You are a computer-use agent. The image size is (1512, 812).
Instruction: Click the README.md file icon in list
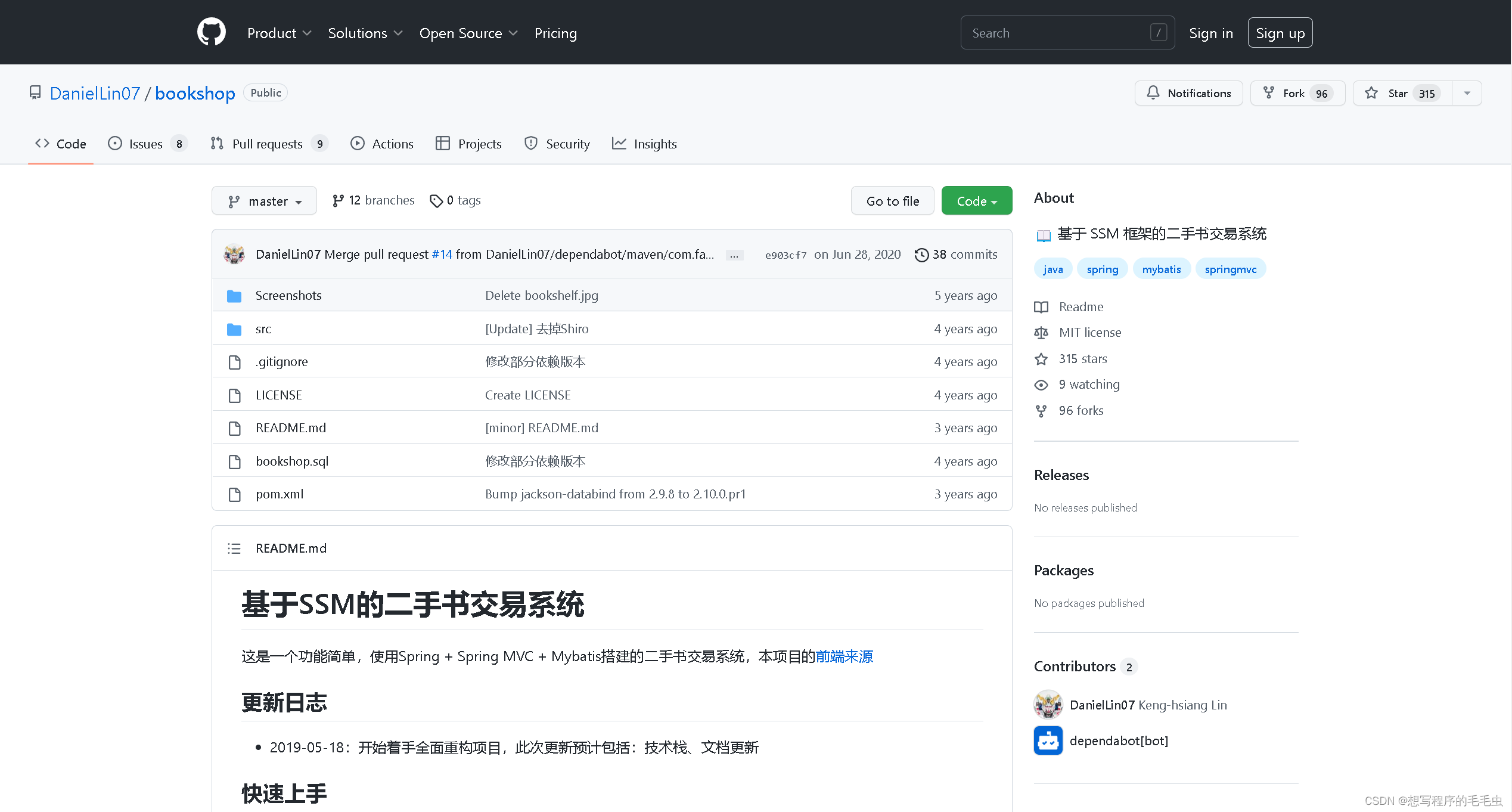click(x=235, y=428)
